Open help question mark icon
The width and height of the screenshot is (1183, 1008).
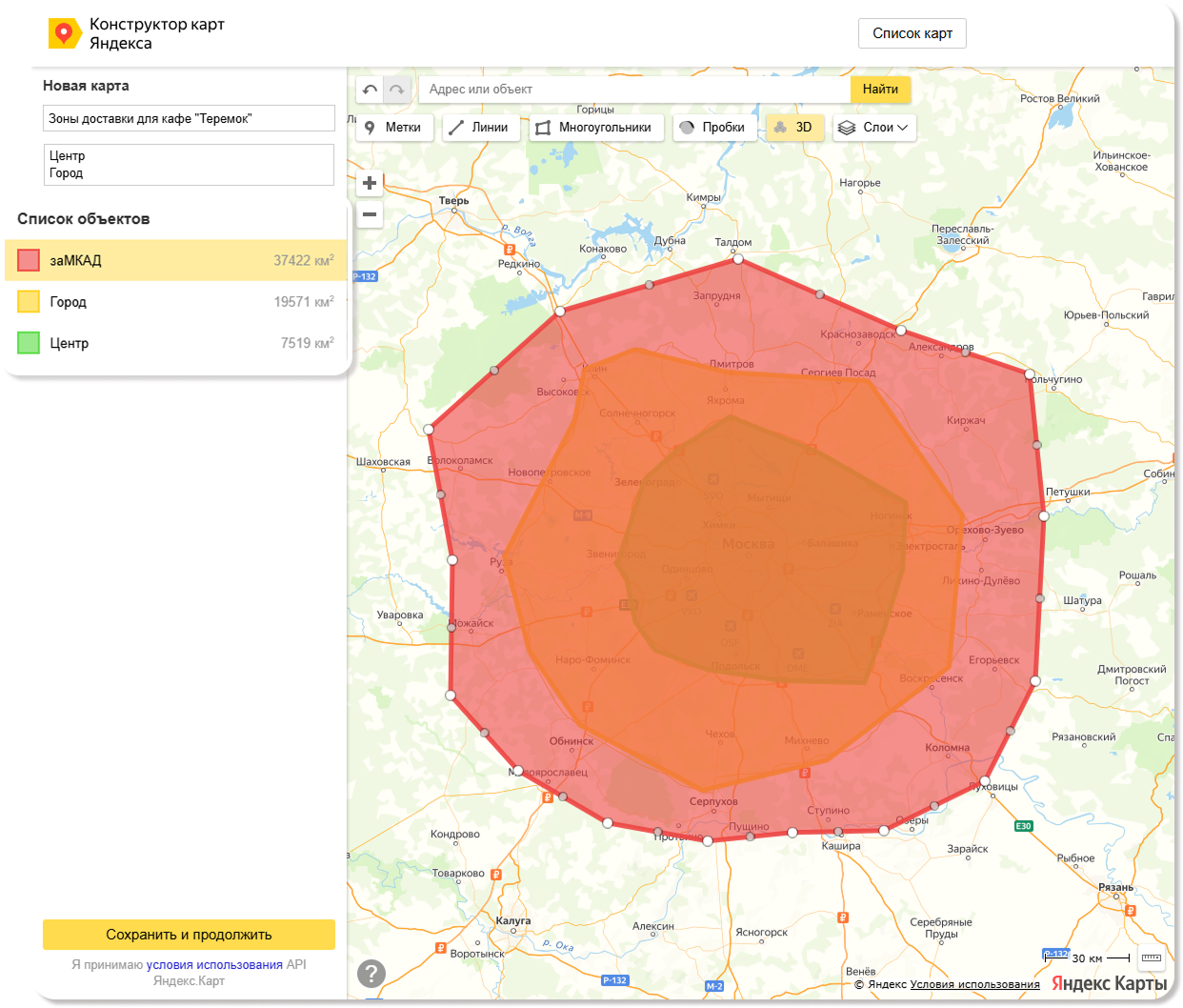coord(371,973)
